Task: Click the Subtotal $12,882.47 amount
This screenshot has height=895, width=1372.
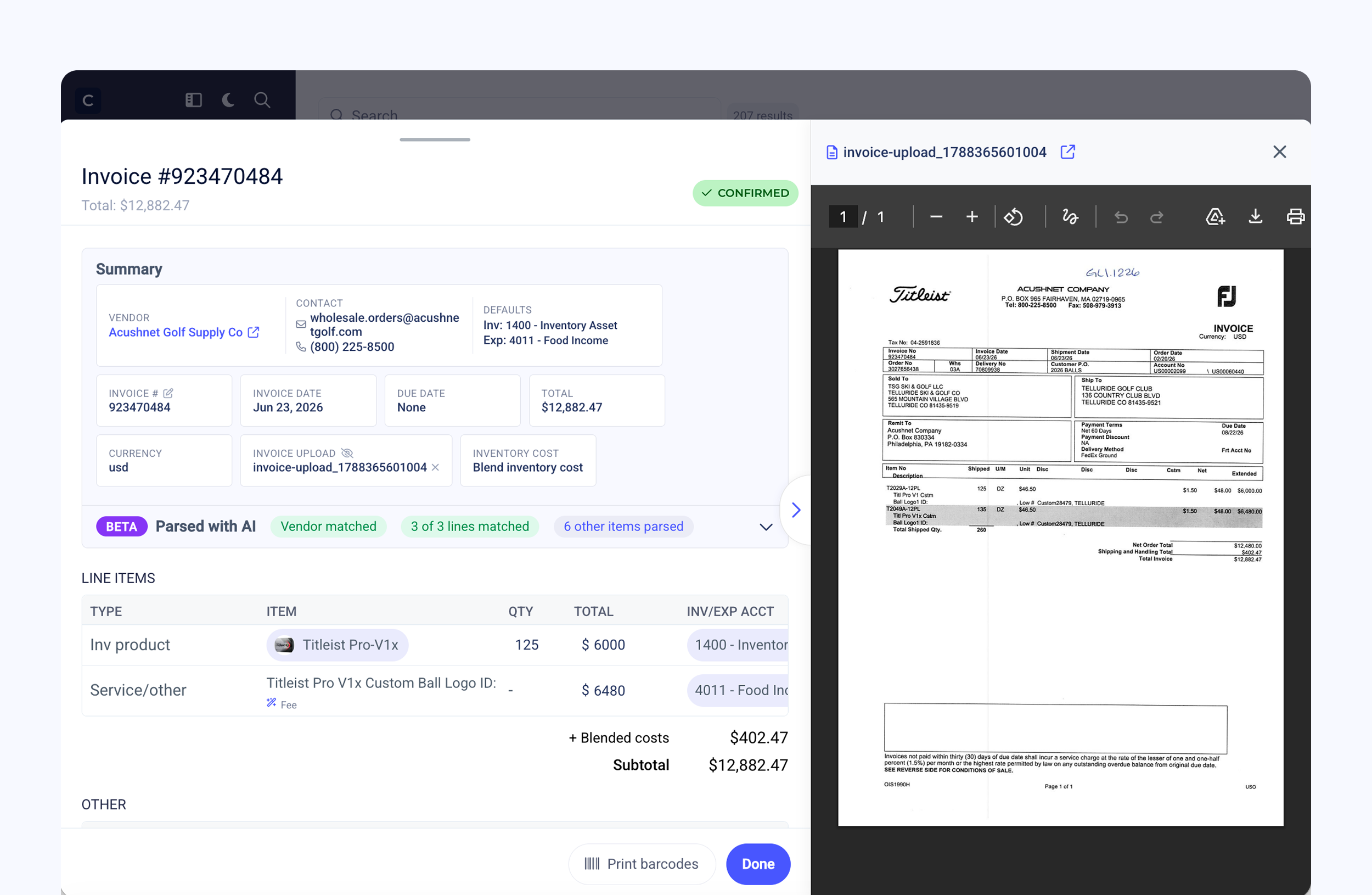Action: pyautogui.click(x=748, y=765)
